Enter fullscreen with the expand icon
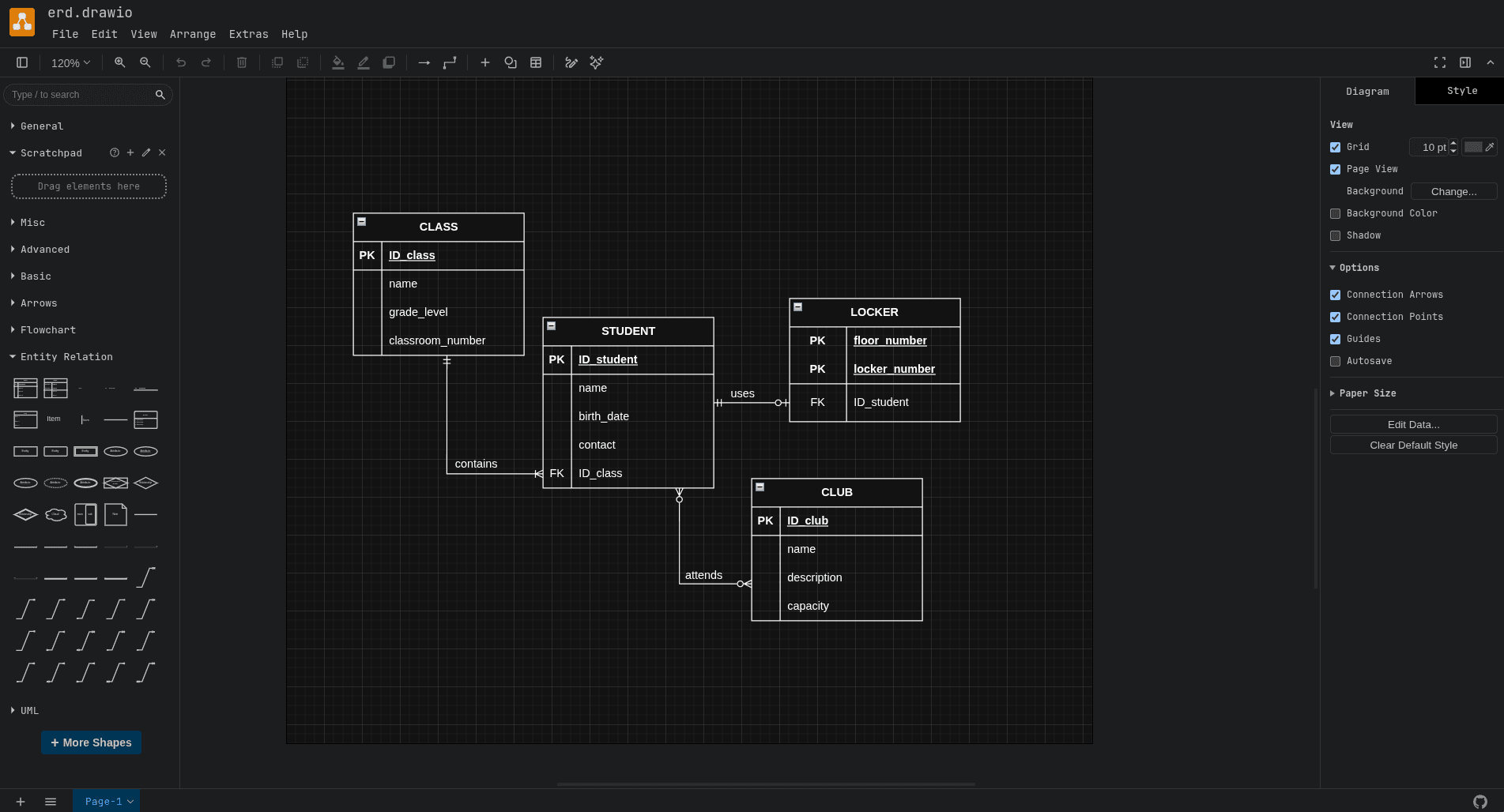Image resolution: width=1504 pixels, height=812 pixels. coord(1440,62)
